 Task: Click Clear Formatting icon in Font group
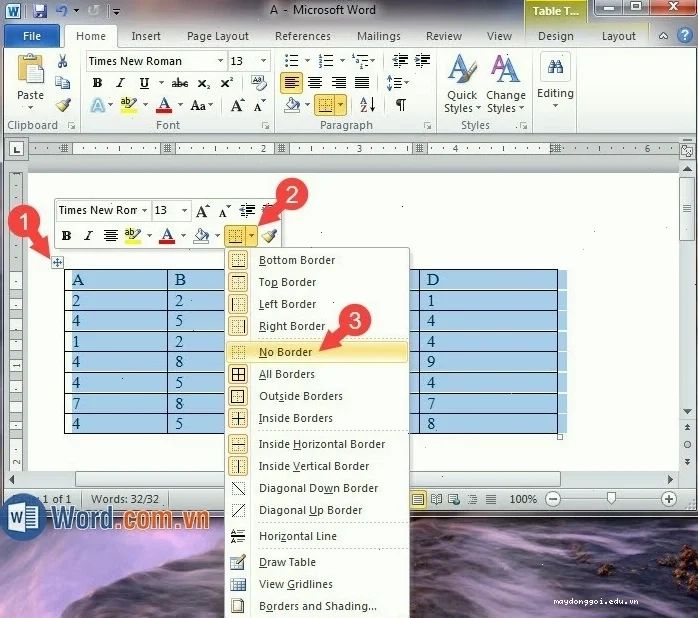click(x=259, y=82)
